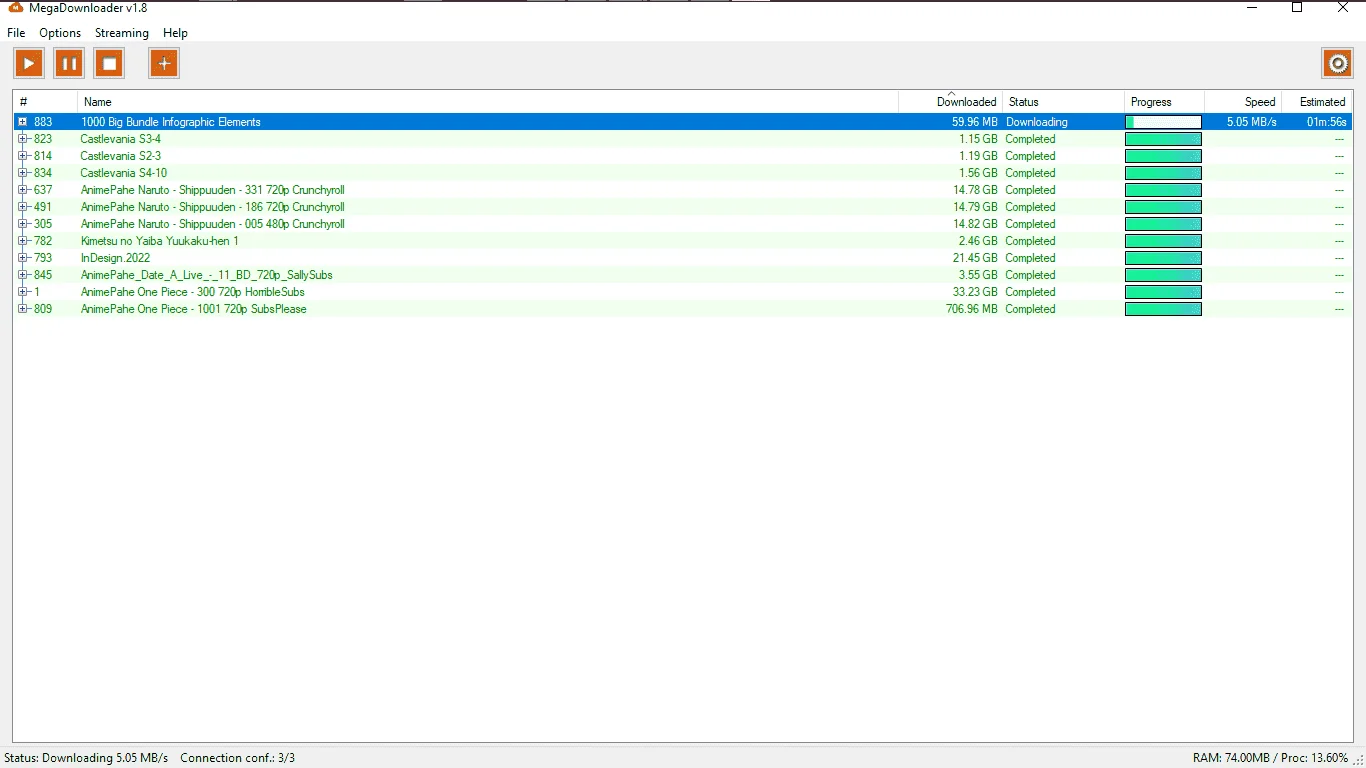Open the Help menu

pos(175,33)
